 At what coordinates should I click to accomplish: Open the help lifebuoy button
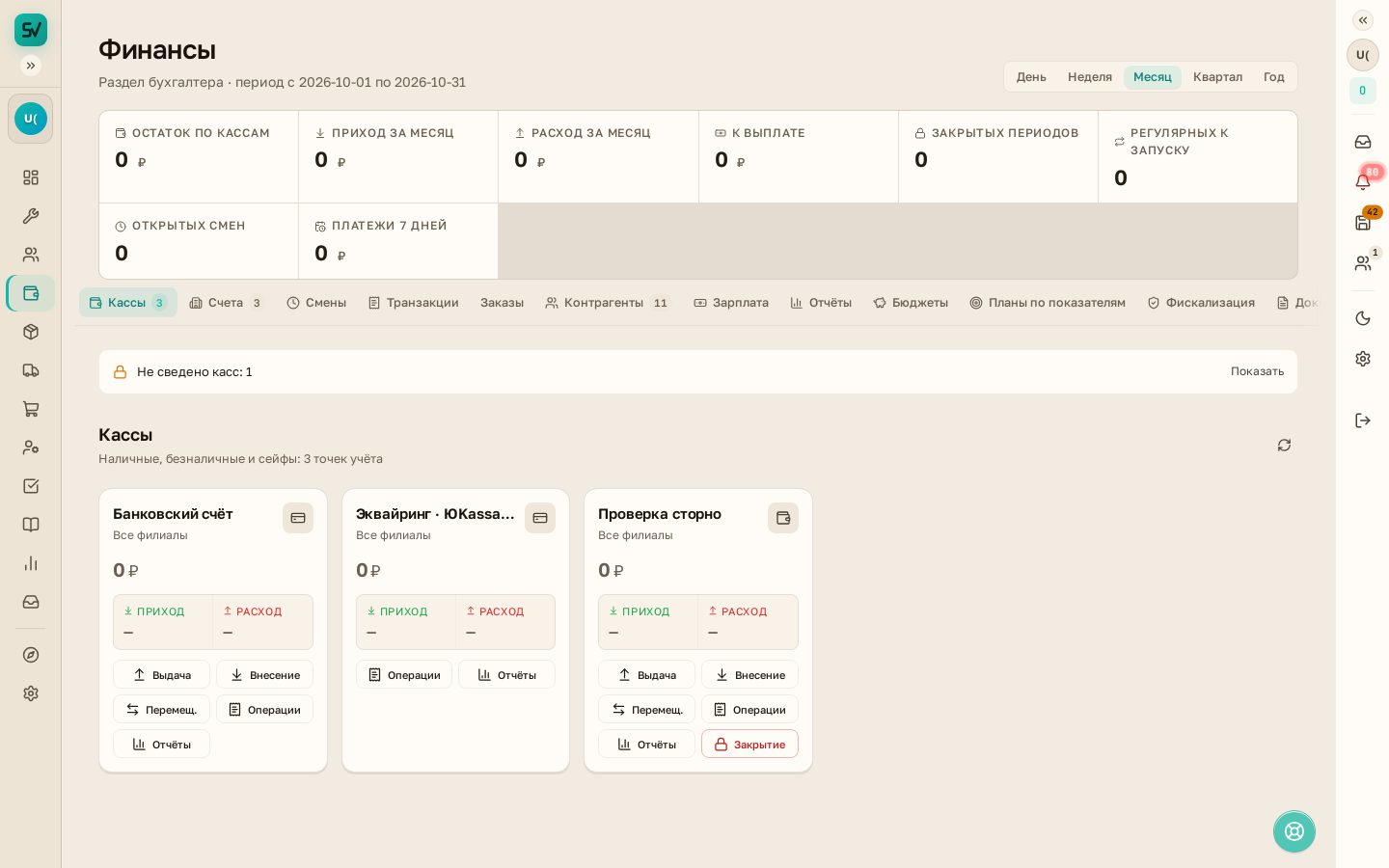[x=1294, y=831]
